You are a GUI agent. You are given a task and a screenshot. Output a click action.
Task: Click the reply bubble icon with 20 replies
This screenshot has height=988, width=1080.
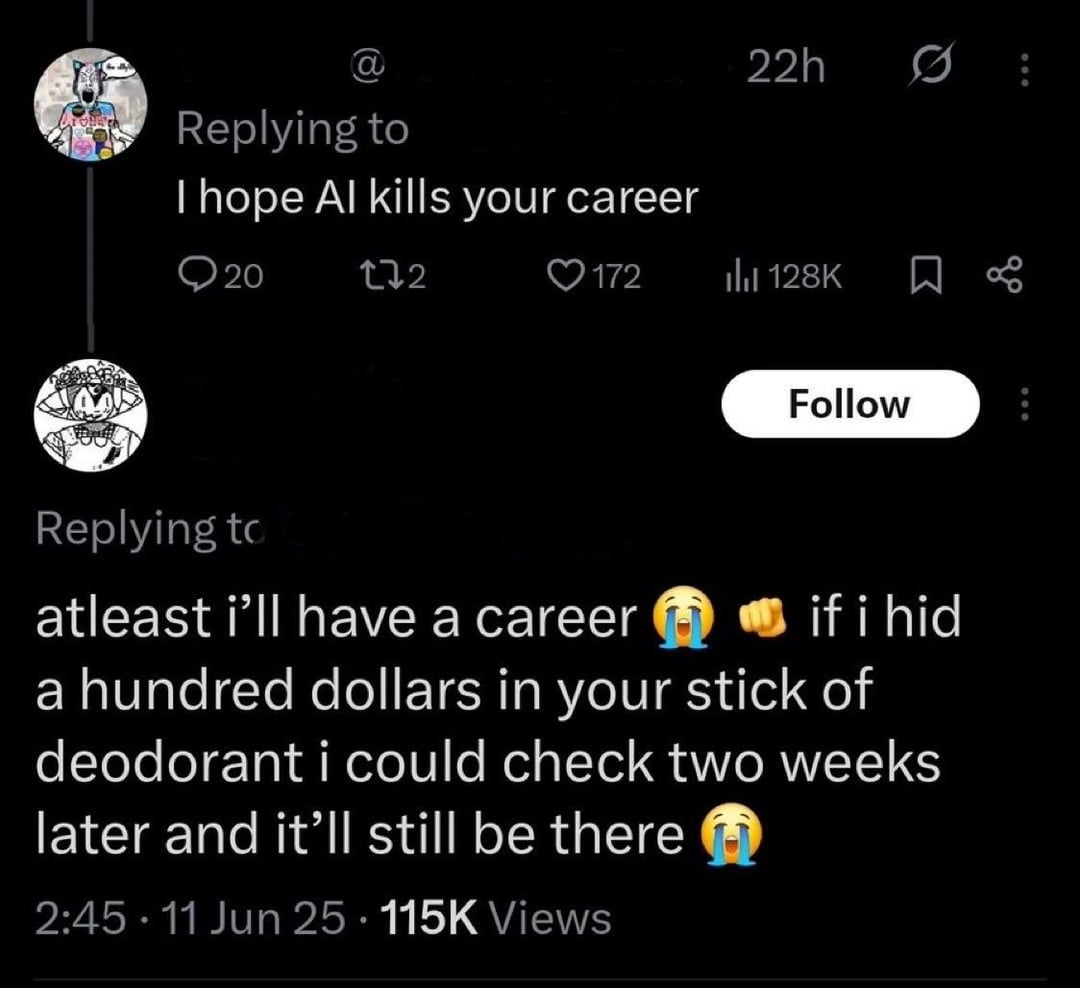(x=190, y=274)
